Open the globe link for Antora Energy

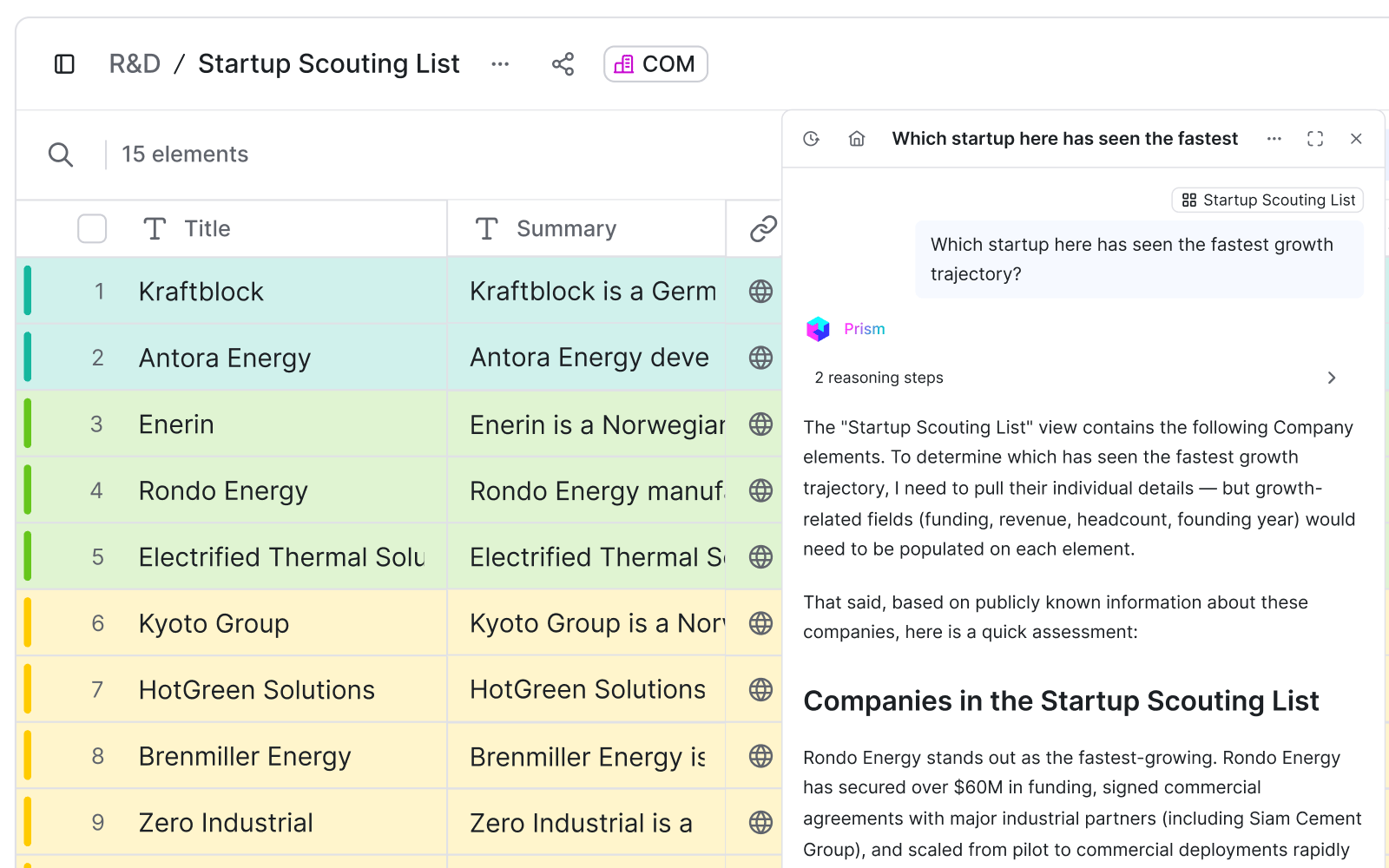point(760,358)
